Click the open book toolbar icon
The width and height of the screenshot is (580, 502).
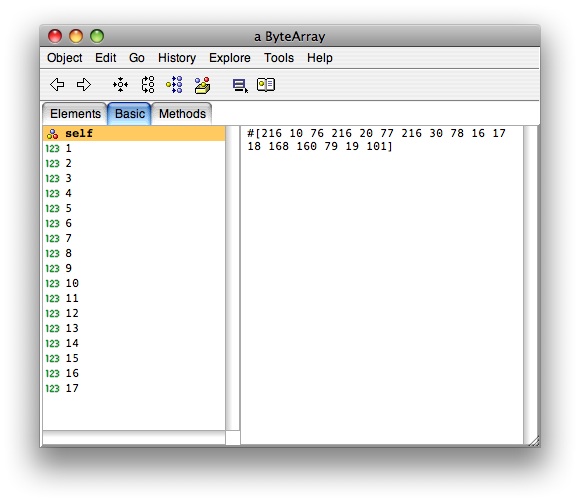tap(266, 84)
